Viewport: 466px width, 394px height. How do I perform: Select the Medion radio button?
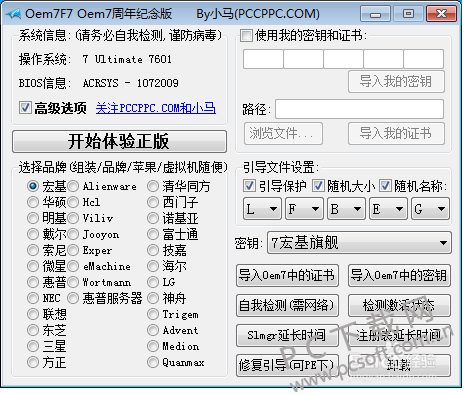point(153,346)
